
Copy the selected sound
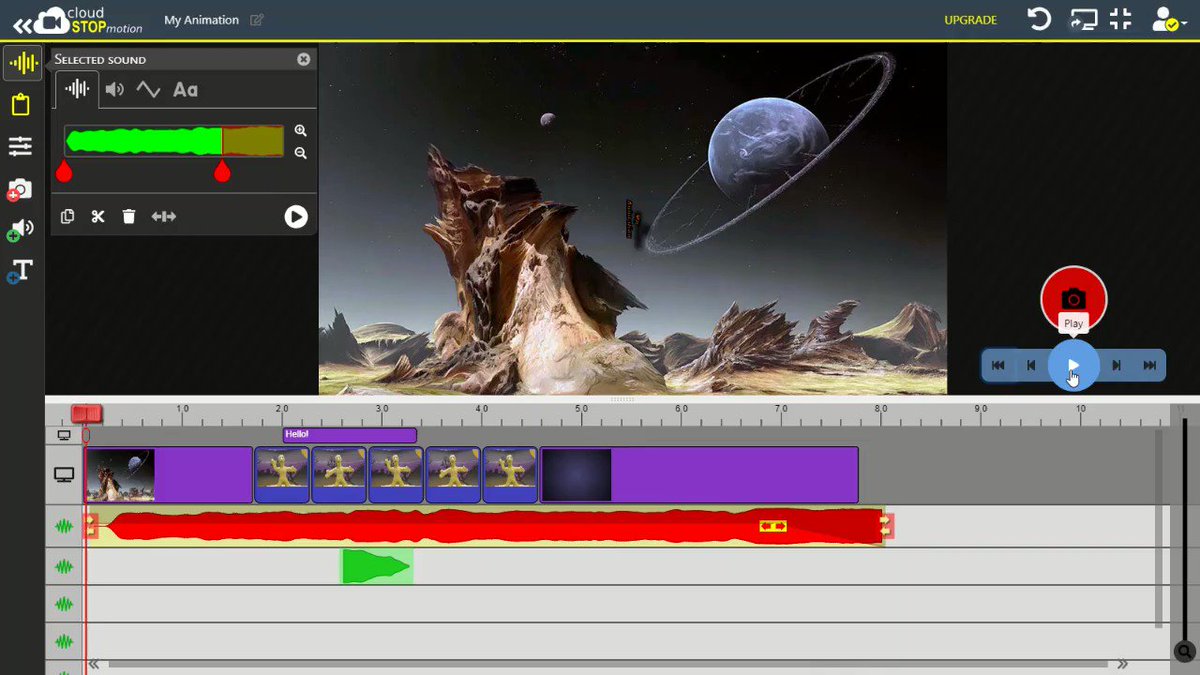tap(67, 216)
